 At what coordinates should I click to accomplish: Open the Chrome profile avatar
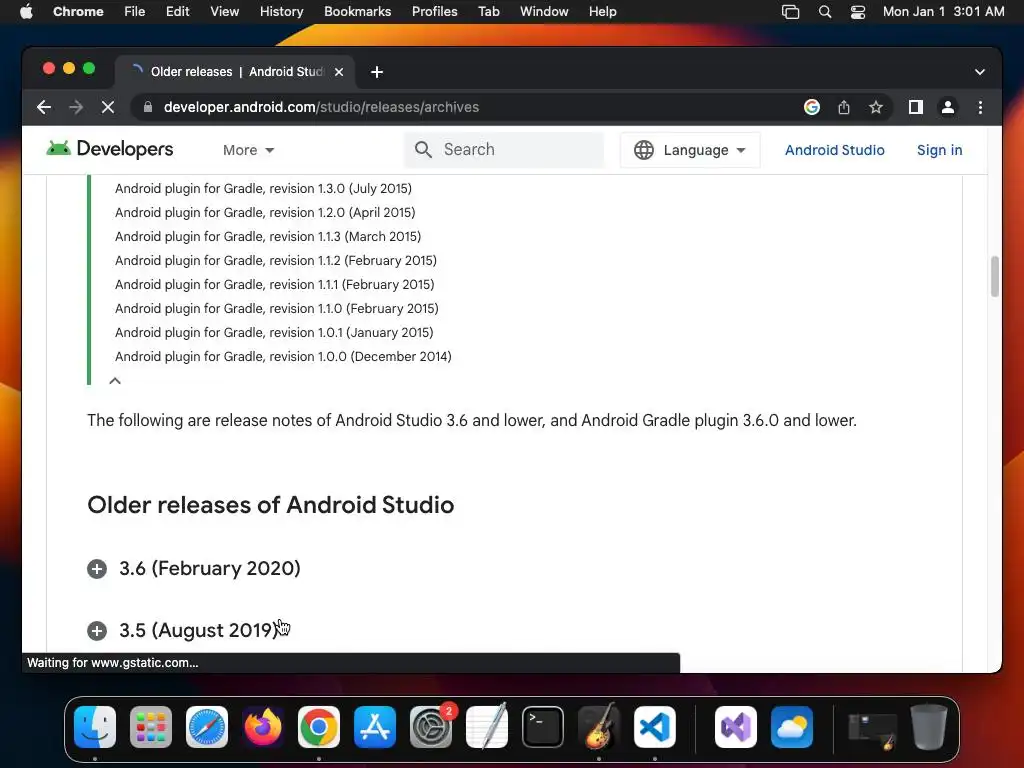pyautogui.click(x=948, y=107)
